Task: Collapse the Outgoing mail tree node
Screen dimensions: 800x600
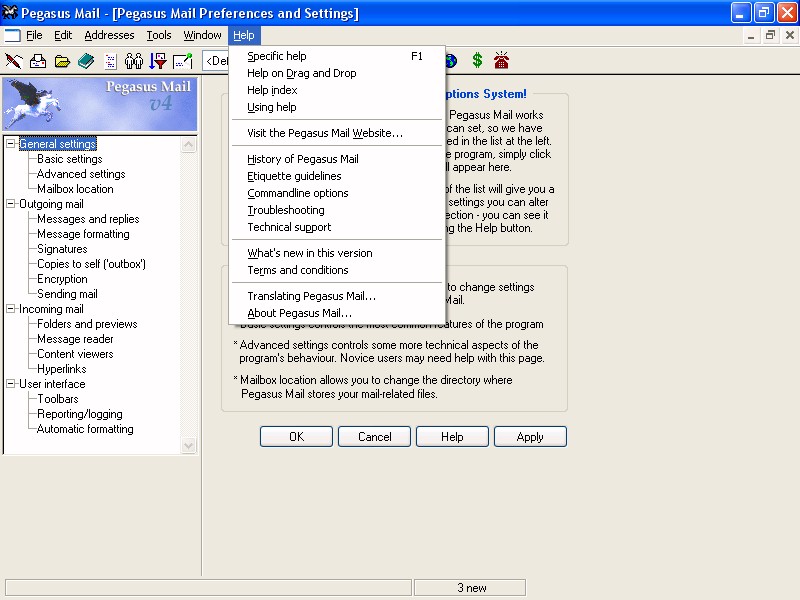Action: tap(10, 204)
